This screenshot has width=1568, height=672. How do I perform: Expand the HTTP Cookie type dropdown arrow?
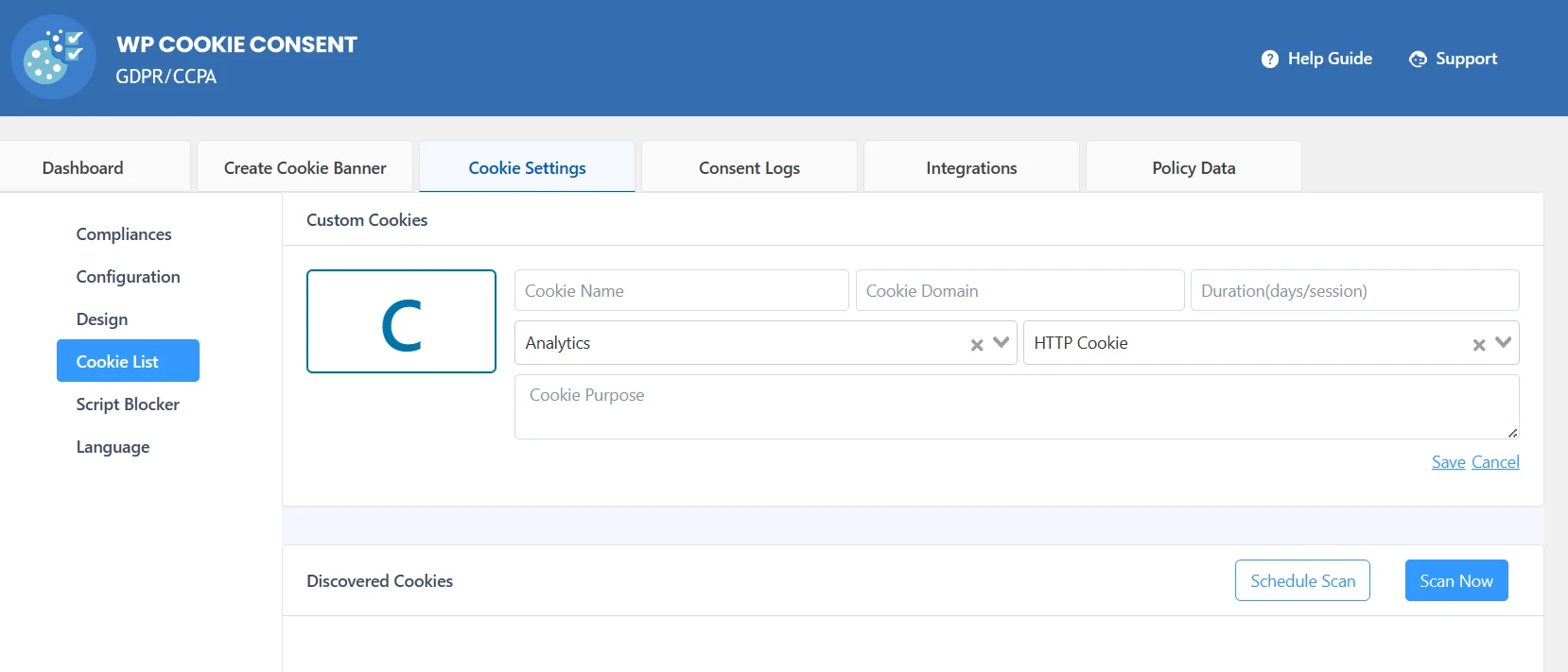pyautogui.click(x=1504, y=342)
